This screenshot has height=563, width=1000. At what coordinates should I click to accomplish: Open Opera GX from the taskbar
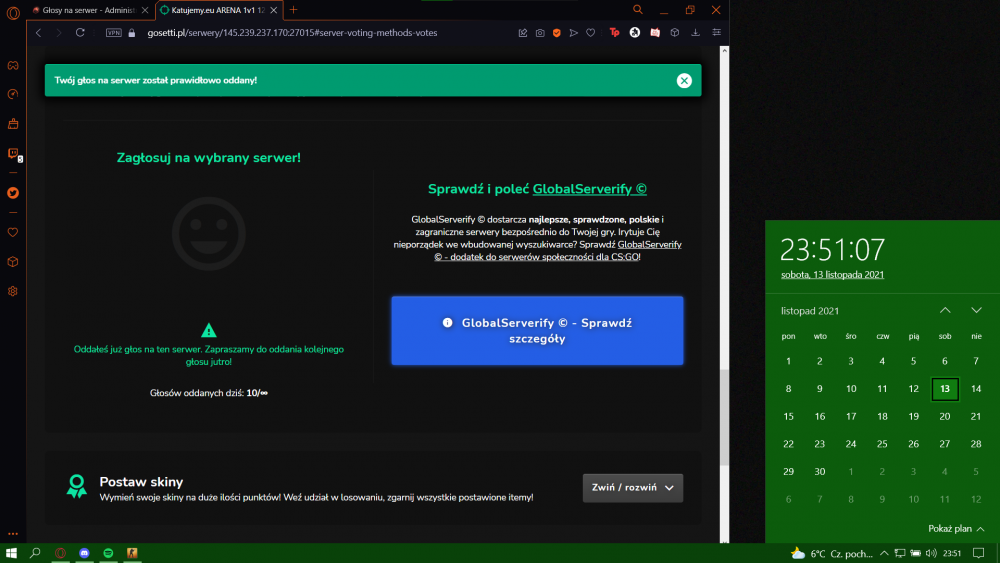pyautogui.click(x=60, y=553)
